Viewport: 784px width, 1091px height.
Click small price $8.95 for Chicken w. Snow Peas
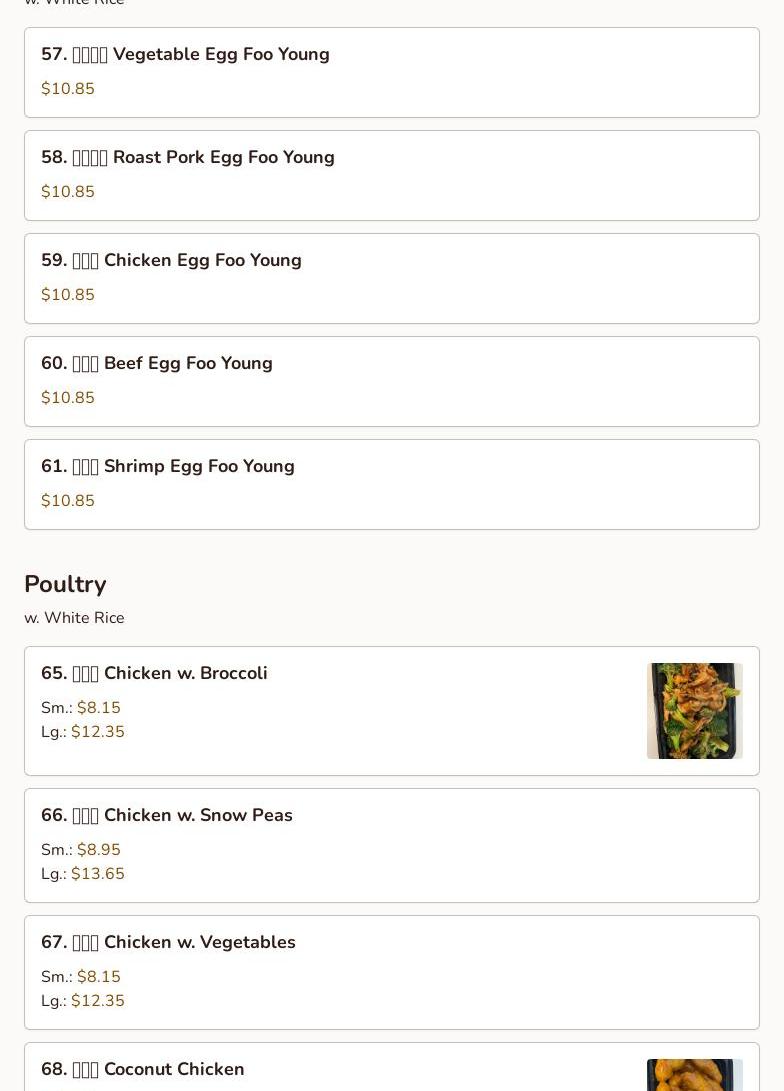click(99, 850)
